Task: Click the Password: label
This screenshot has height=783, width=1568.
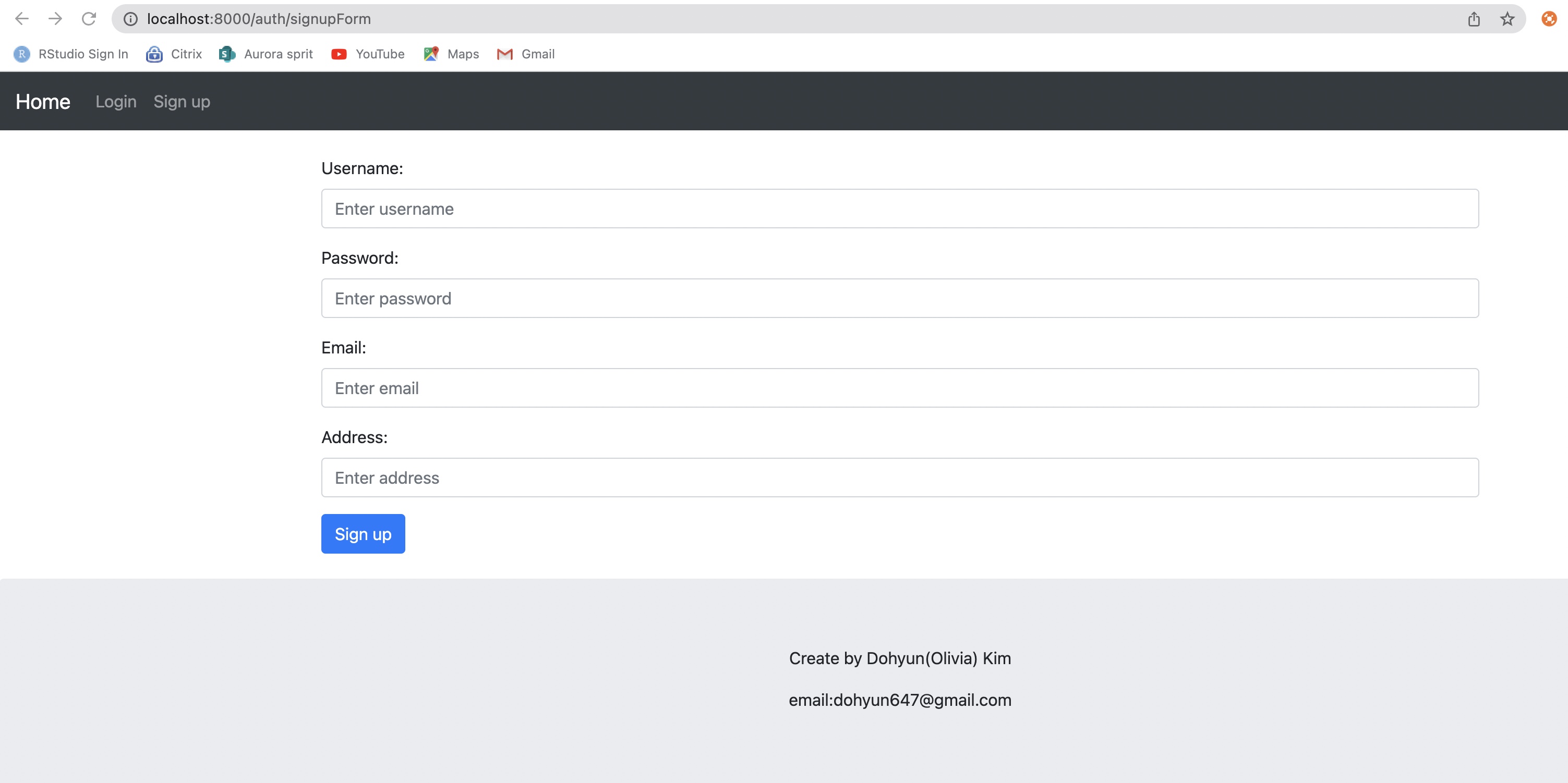Action: point(360,258)
